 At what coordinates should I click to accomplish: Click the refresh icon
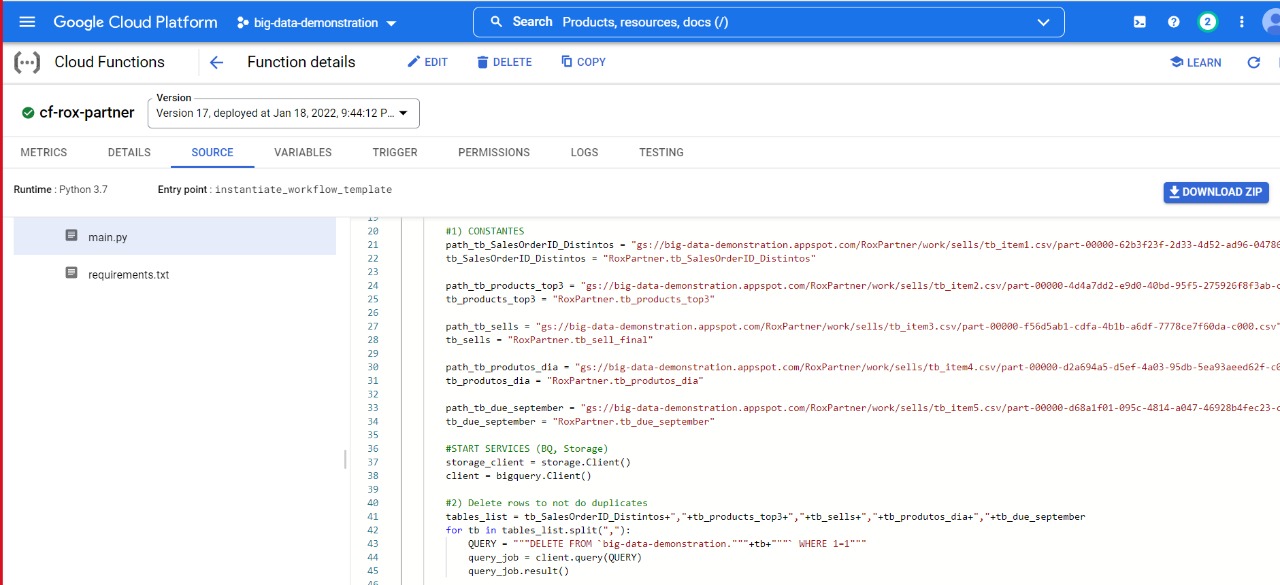coord(1254,62)
